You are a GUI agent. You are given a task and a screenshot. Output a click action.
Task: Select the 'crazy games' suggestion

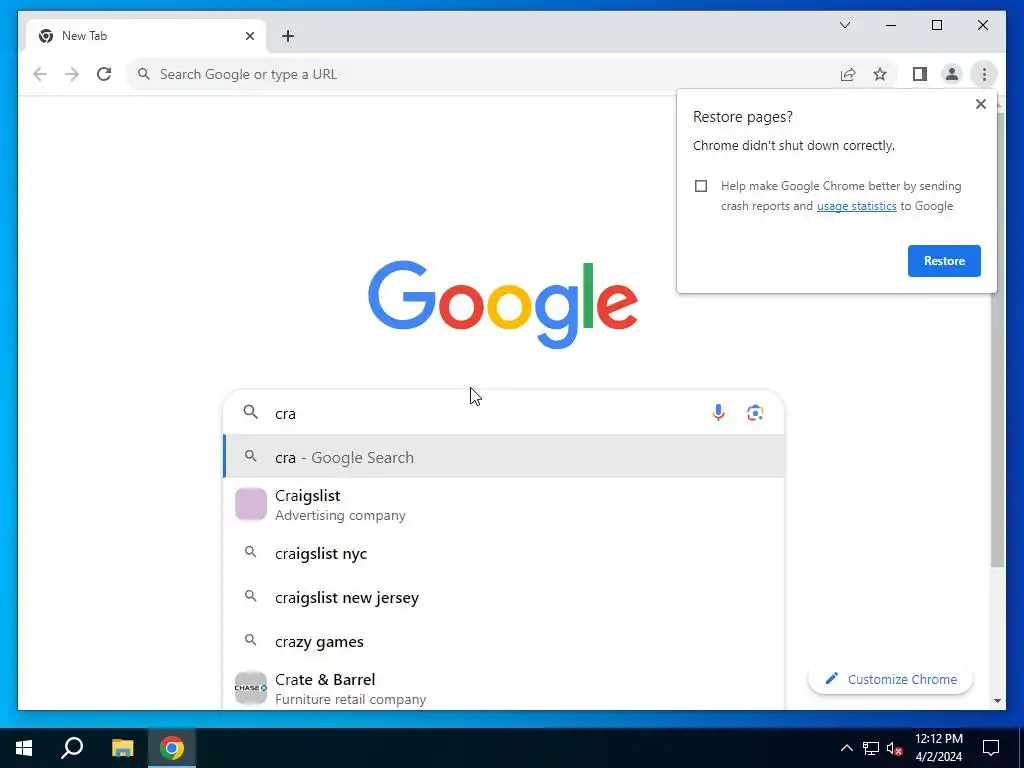[x=504, y=641]
